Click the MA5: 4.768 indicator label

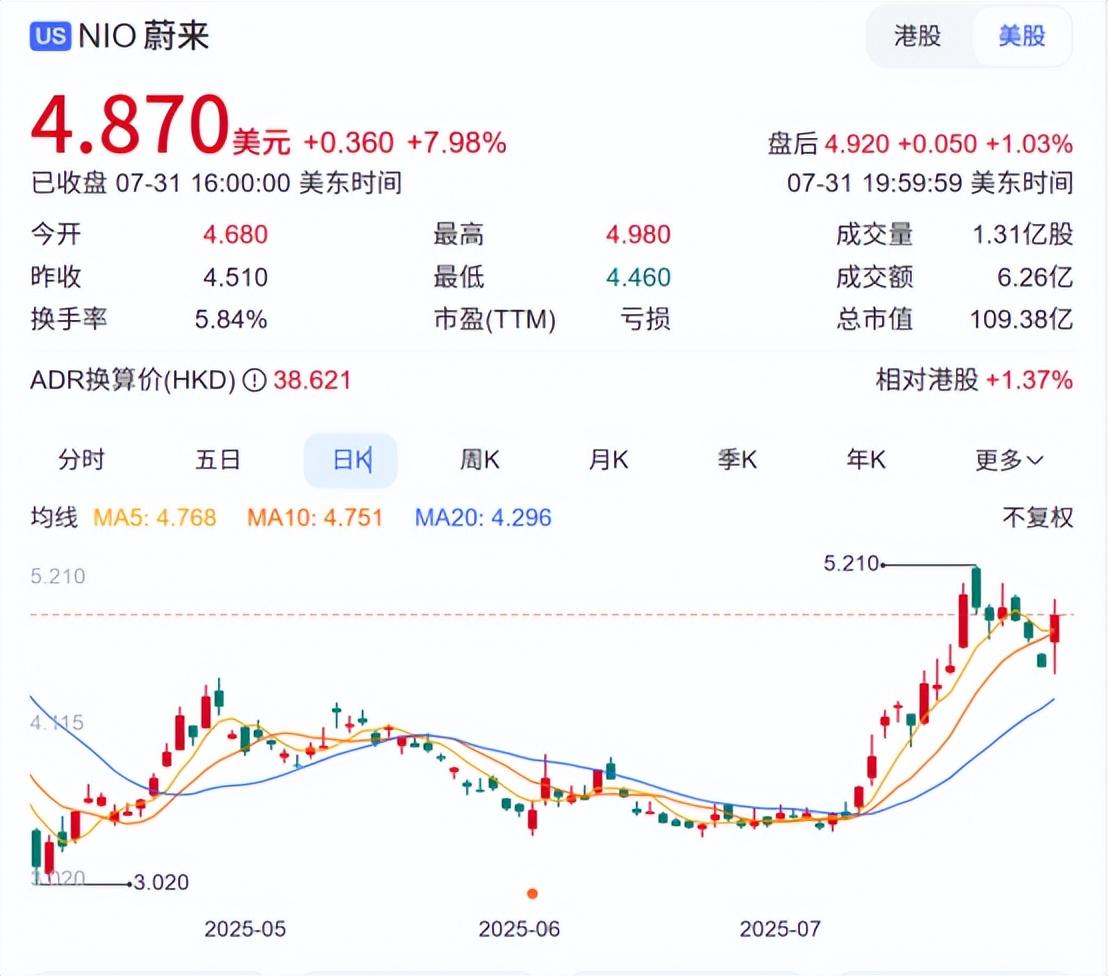coord(155,517)
